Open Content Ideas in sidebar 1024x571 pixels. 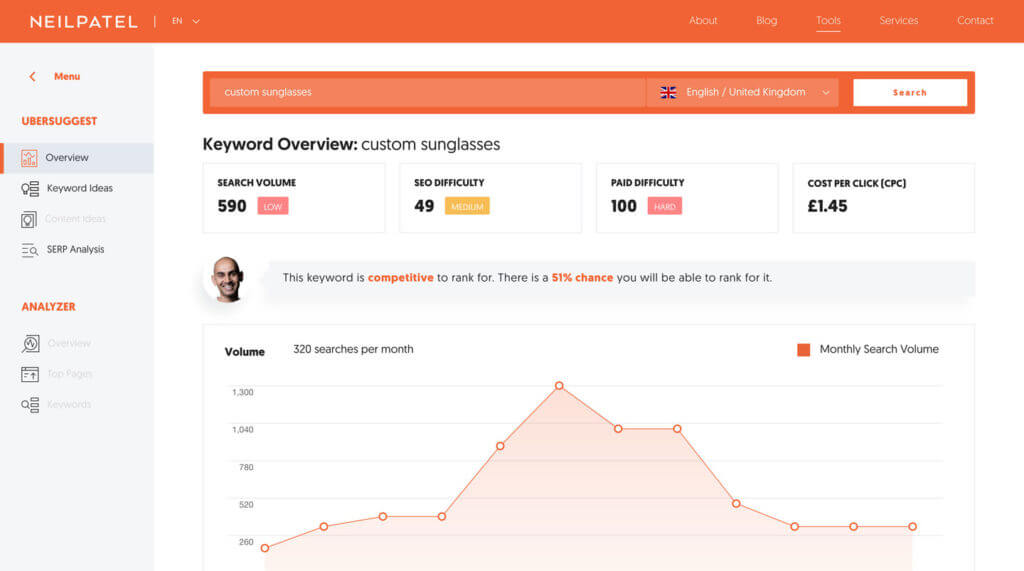point(75,219)
